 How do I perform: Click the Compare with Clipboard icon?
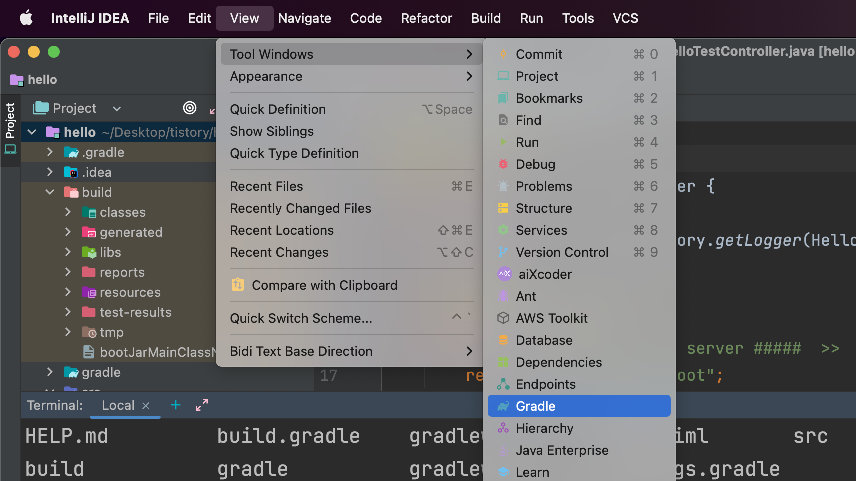click(x=238, y=285)
